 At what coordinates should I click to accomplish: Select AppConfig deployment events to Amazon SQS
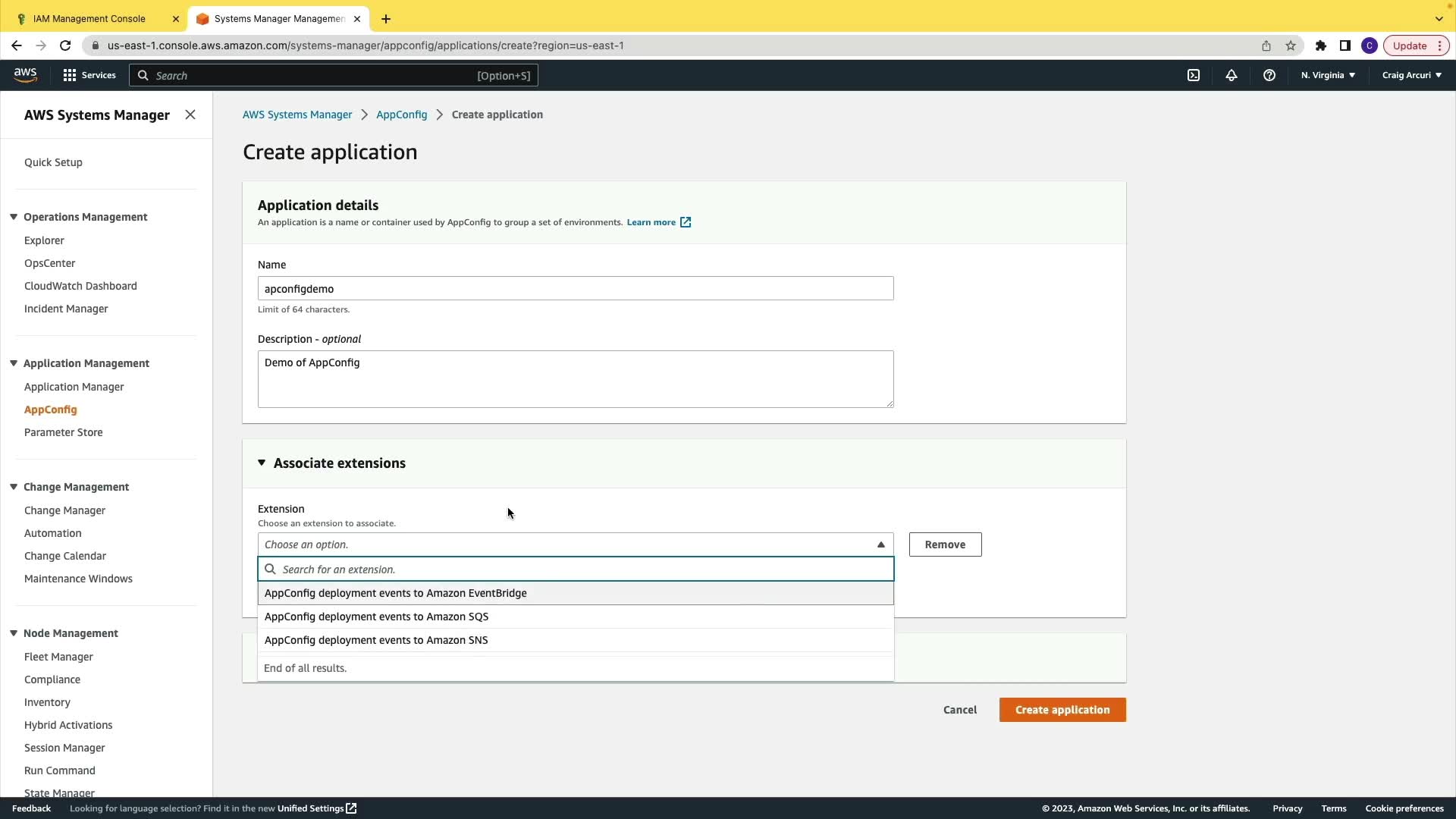point(376,617)
